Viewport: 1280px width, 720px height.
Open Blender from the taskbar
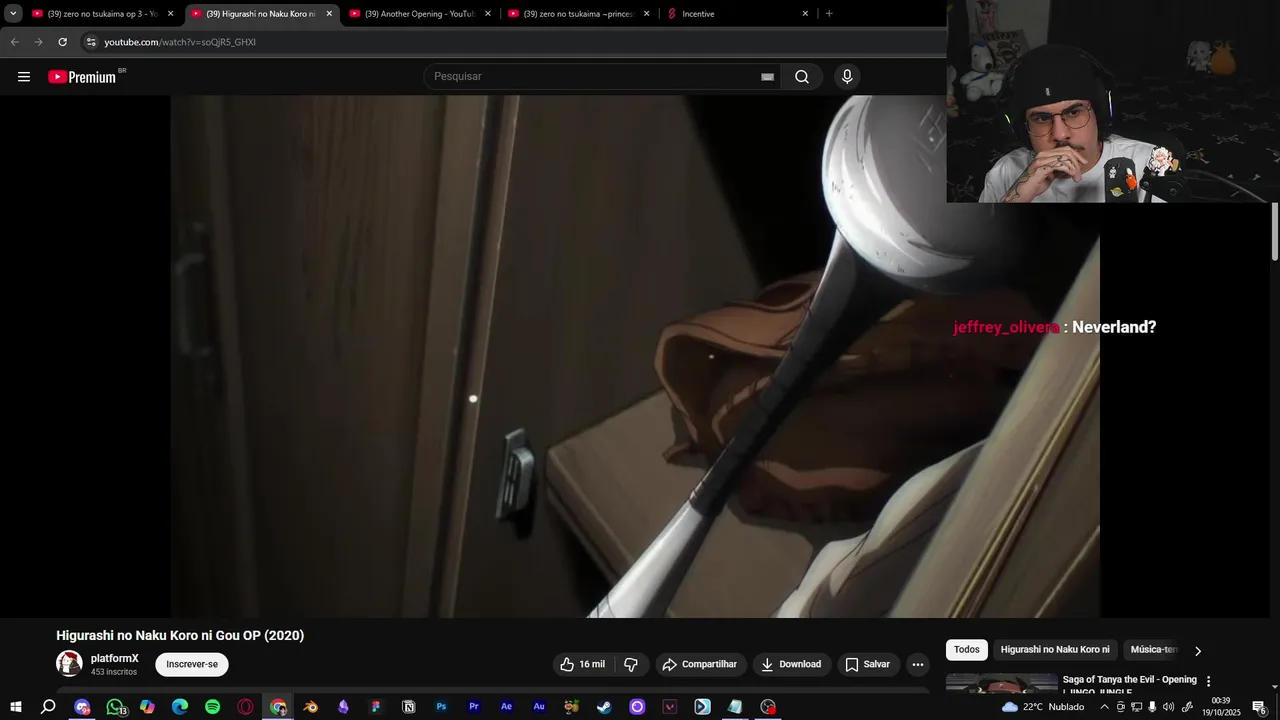(311, 707)
